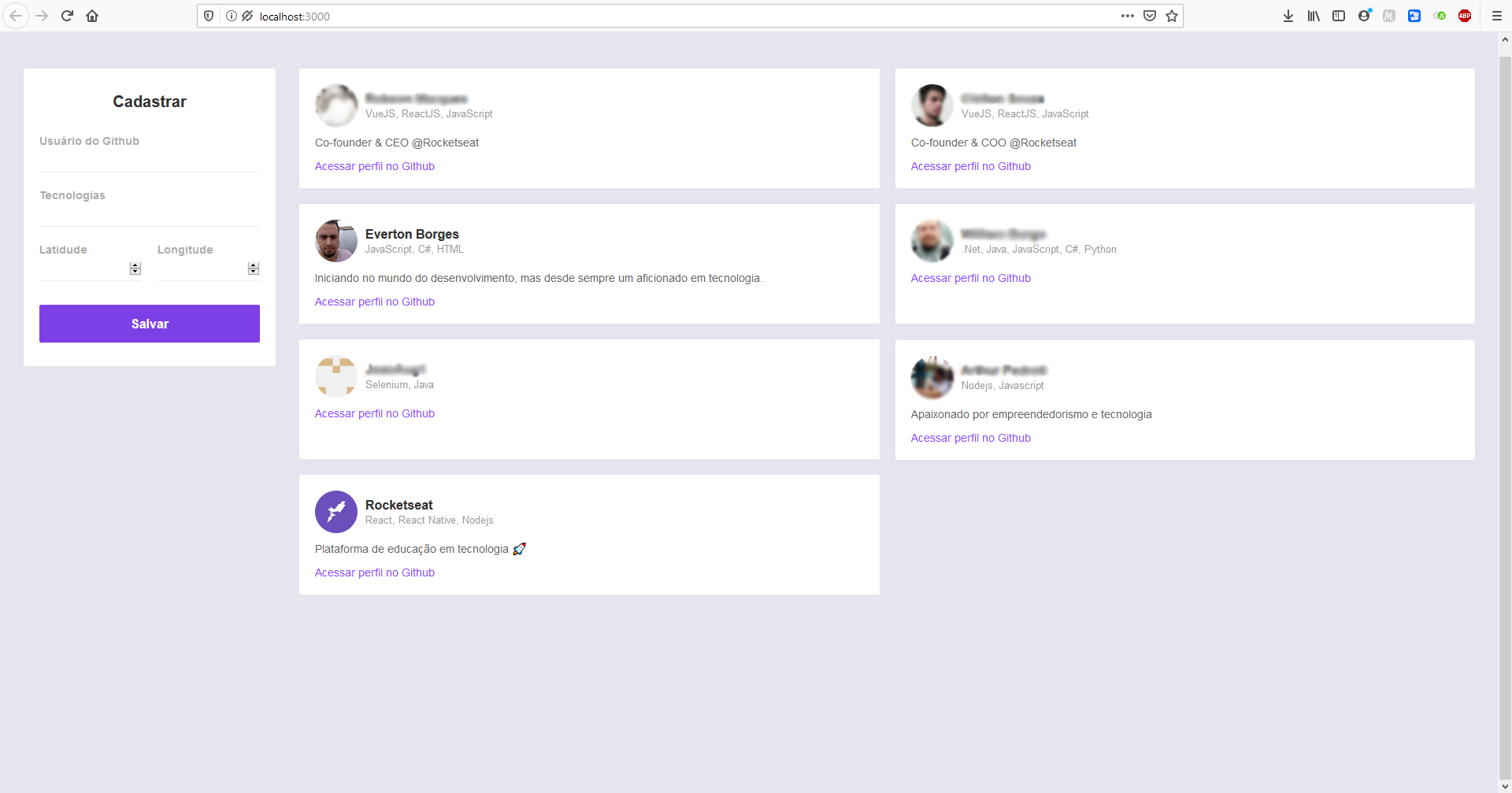
Task: Open the browser home page
Action: pyautogui.click(x=92, y=16)
